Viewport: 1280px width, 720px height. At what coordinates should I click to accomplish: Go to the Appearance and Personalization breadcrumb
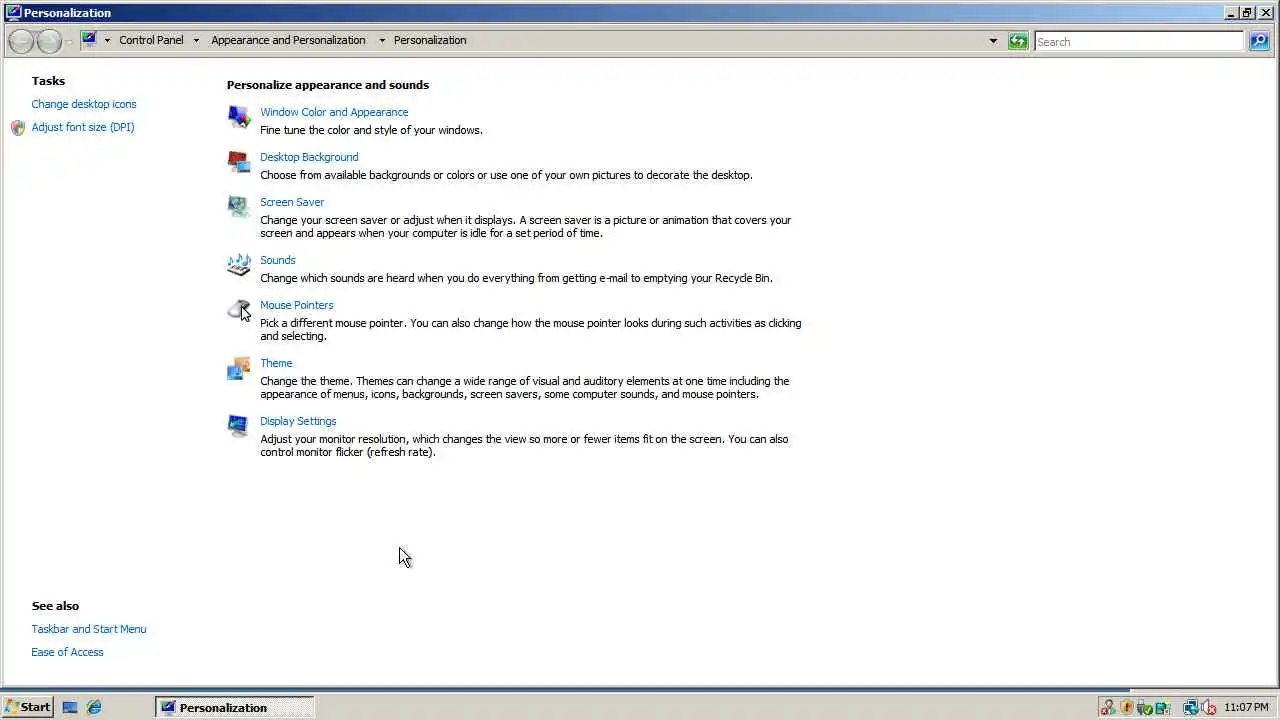(288, 40)
